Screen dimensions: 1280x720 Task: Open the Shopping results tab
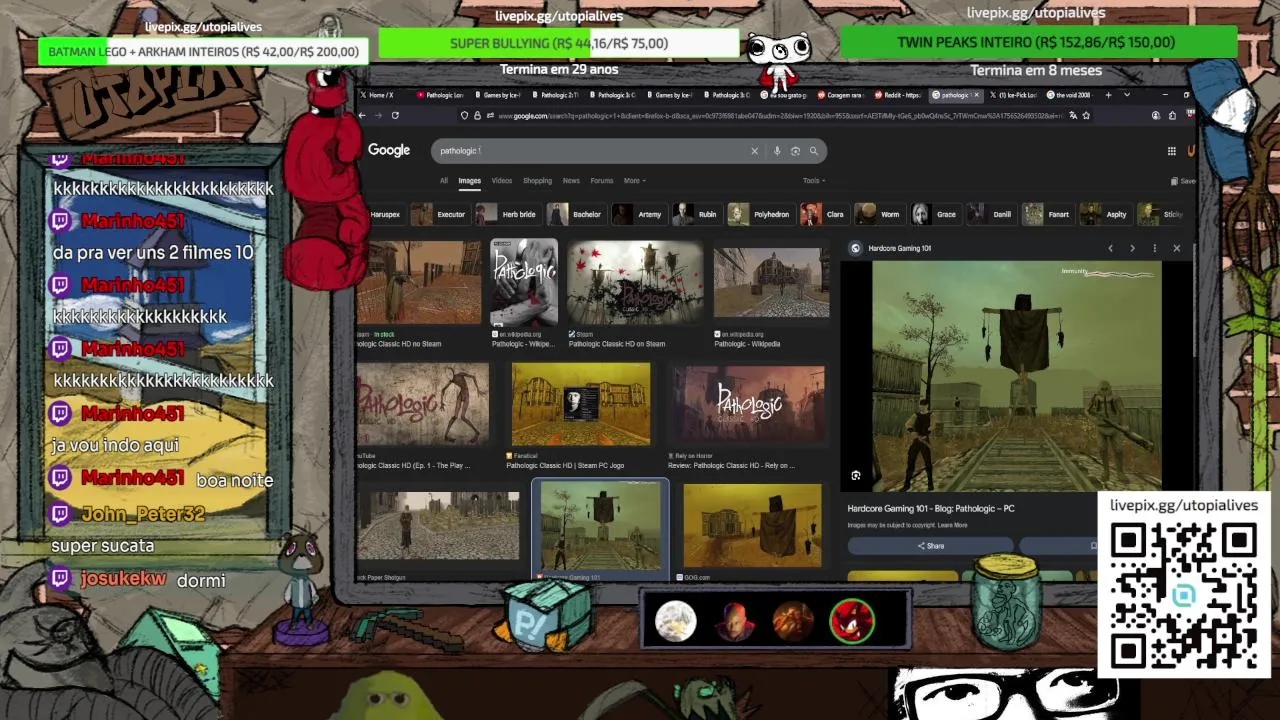537,181
